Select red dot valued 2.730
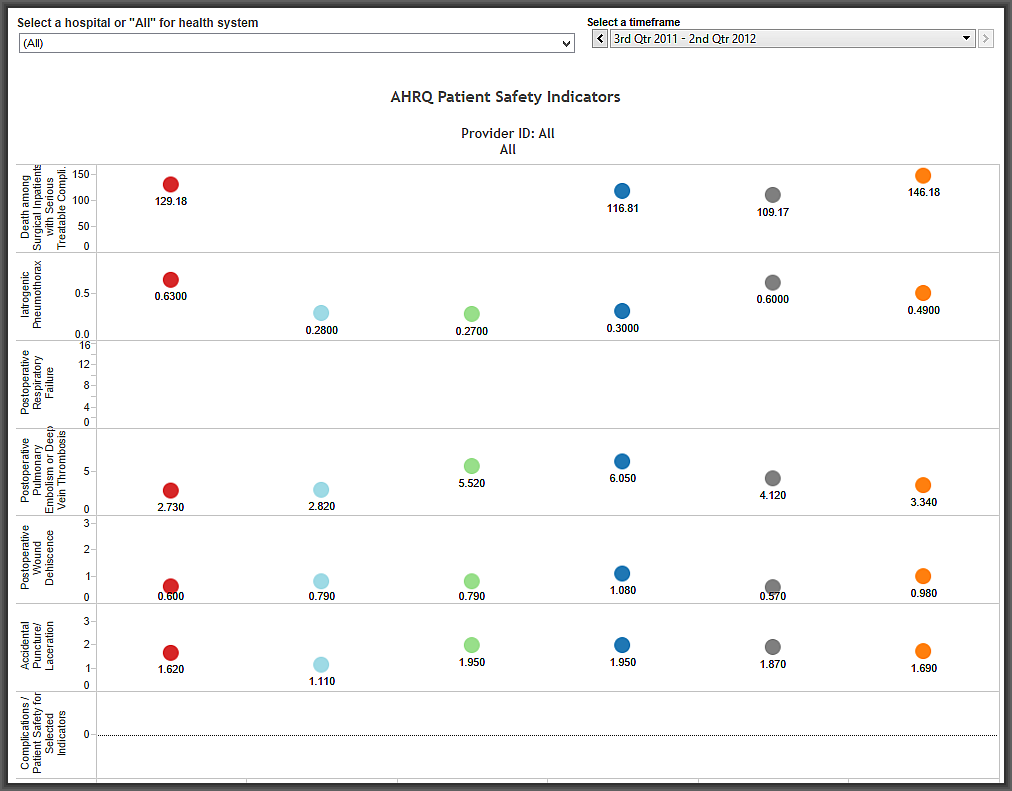Screen dimensions: 1012x791 [170, 490]
